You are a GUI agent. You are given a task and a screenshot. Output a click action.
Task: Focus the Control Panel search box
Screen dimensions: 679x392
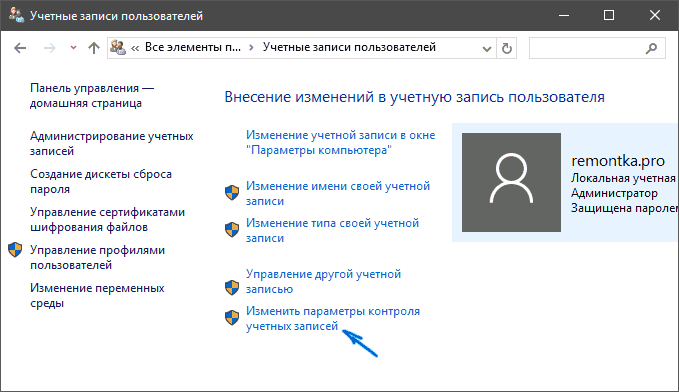pos(597,48)
